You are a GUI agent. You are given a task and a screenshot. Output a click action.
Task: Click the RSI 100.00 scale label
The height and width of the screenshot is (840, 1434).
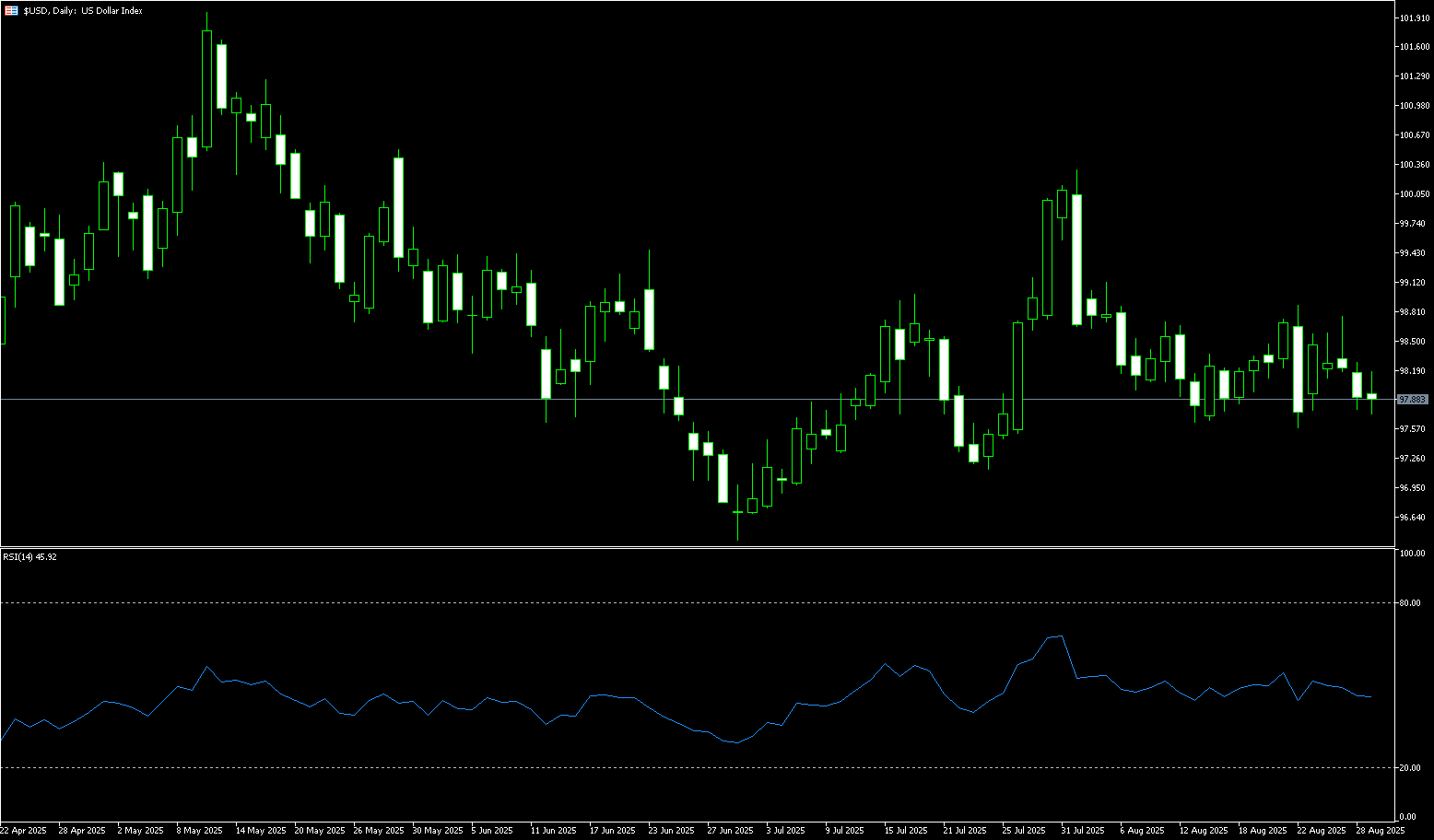tap(1412, 554)
